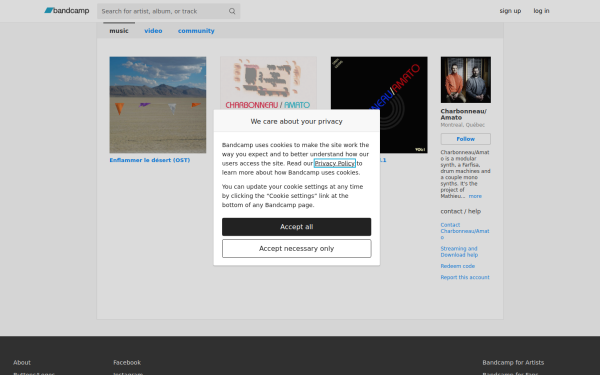Click the Charbonneau/Amato band photo
600x375 pixels.
[466, 80]
